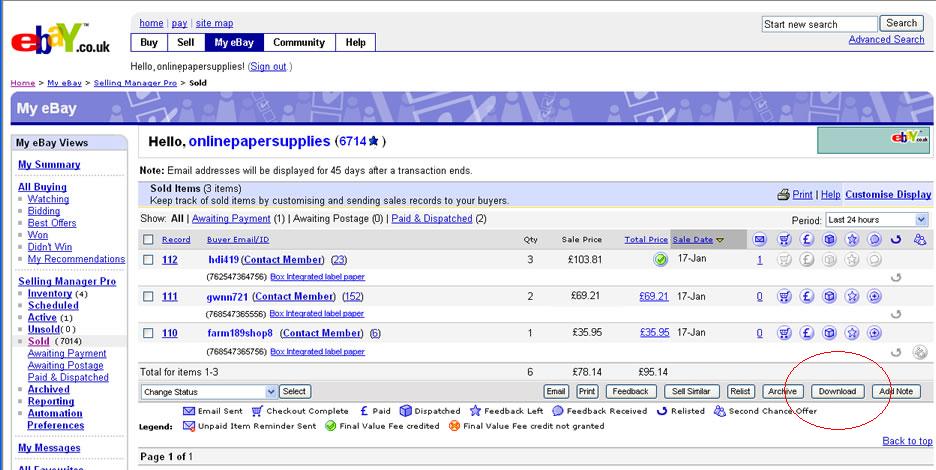936x470 pixels.
Task: Click the Feedback Left star header icon
Action: [852, 239]
